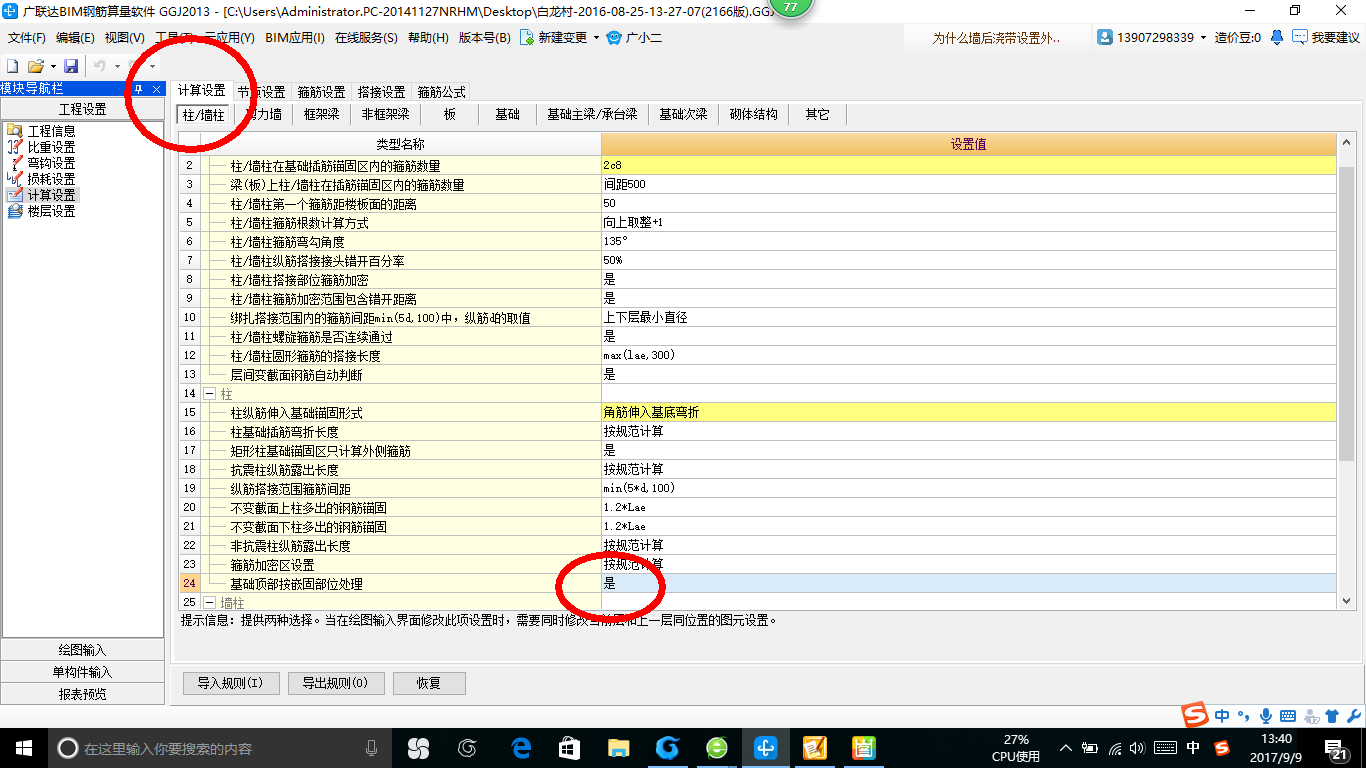Click the 导入规则(I) button

point(230,684)
